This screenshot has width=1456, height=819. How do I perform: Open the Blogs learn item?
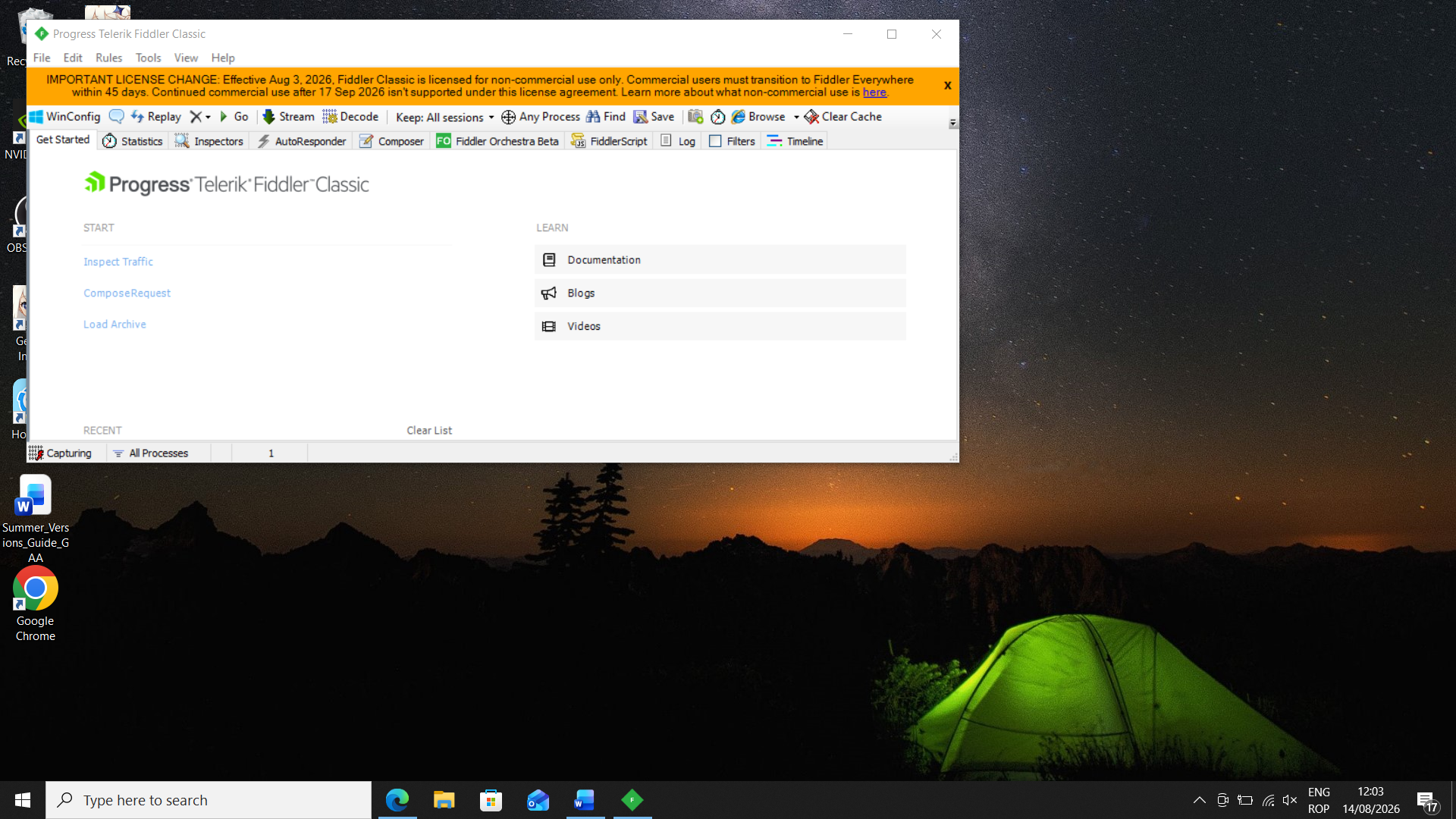click(720, 293)
